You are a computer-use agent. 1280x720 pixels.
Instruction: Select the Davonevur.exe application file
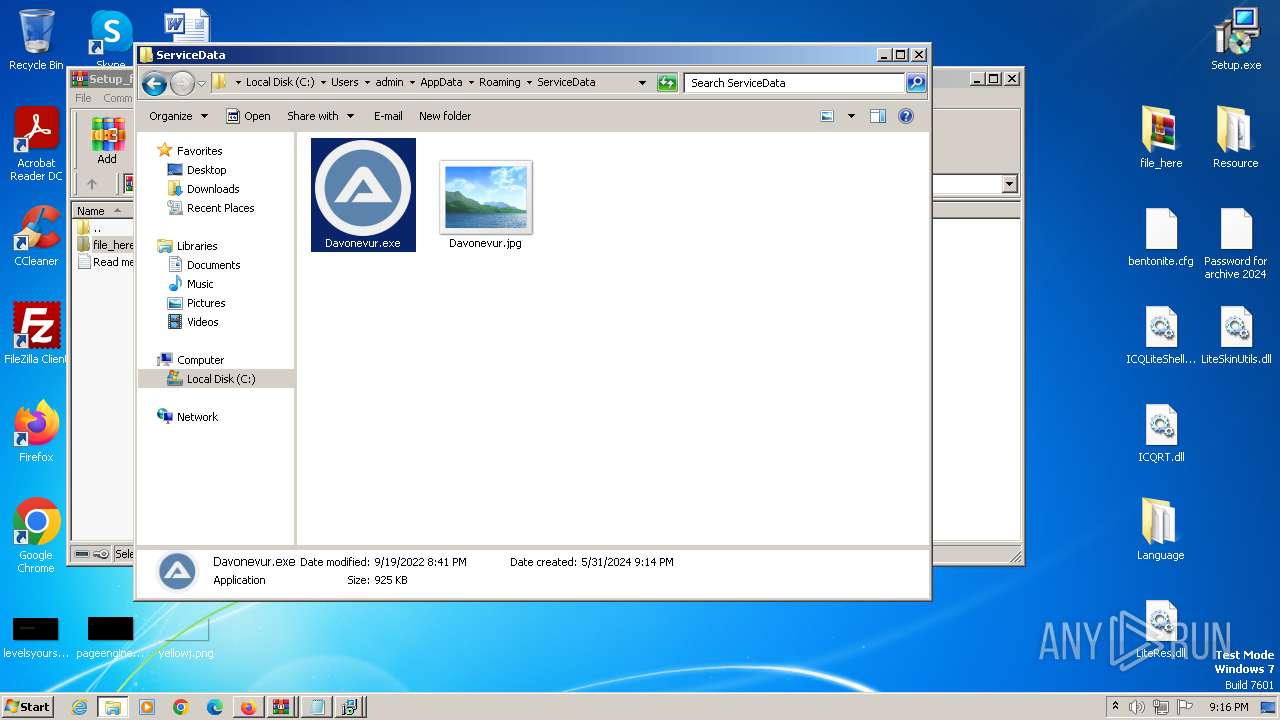coord(363,194)
